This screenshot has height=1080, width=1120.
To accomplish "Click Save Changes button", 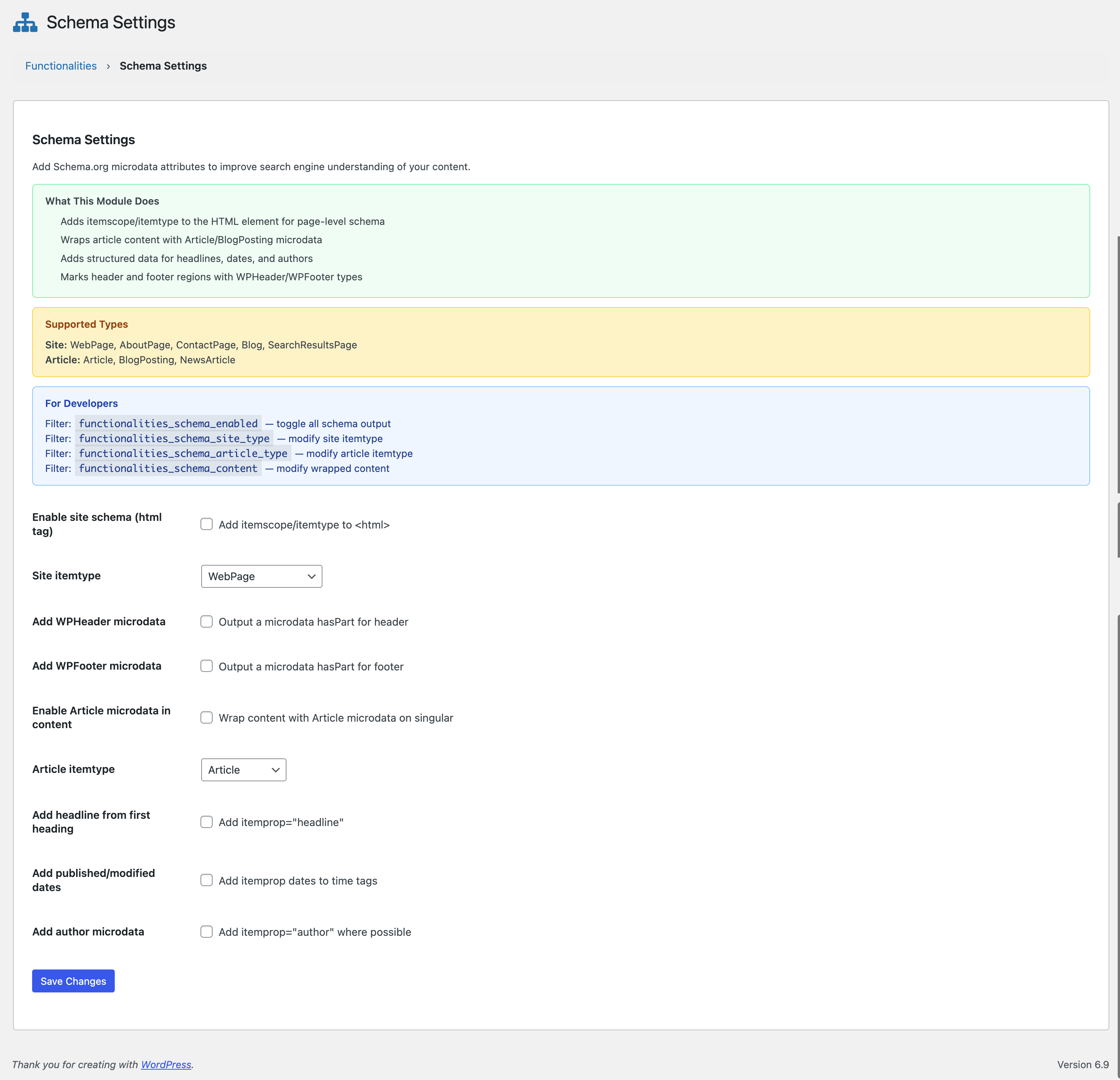I will click(x=73, y=981).
